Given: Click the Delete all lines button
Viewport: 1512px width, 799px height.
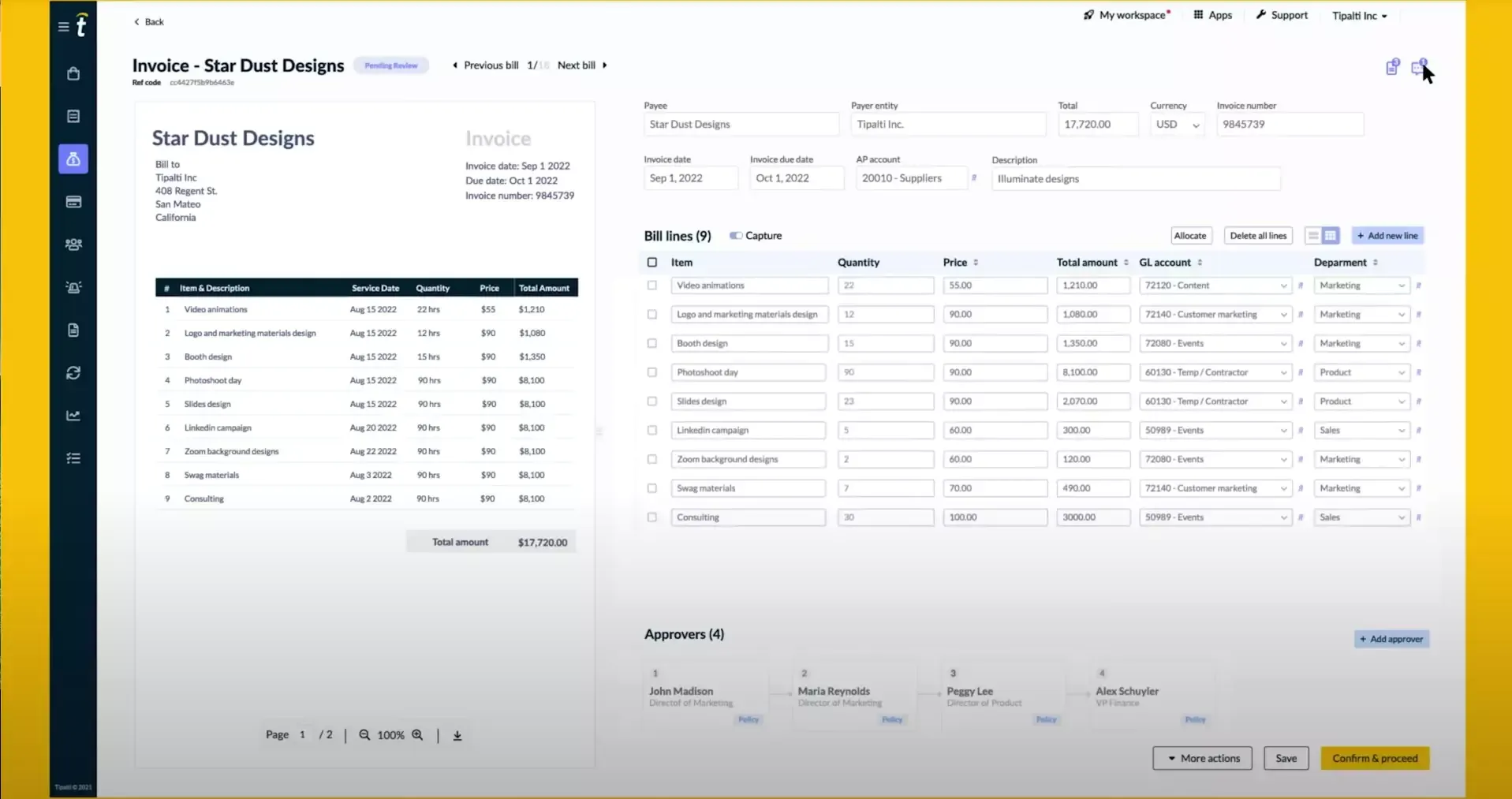Looking at the screenshot, I should click(1257, 235).
